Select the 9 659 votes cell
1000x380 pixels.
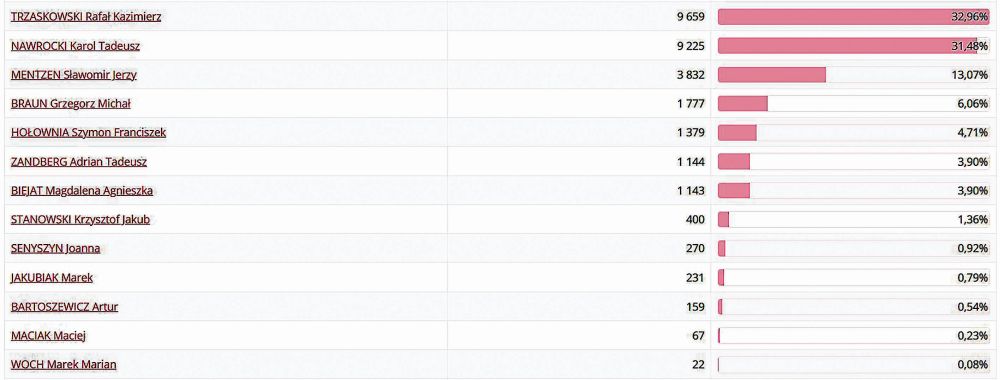691,17
